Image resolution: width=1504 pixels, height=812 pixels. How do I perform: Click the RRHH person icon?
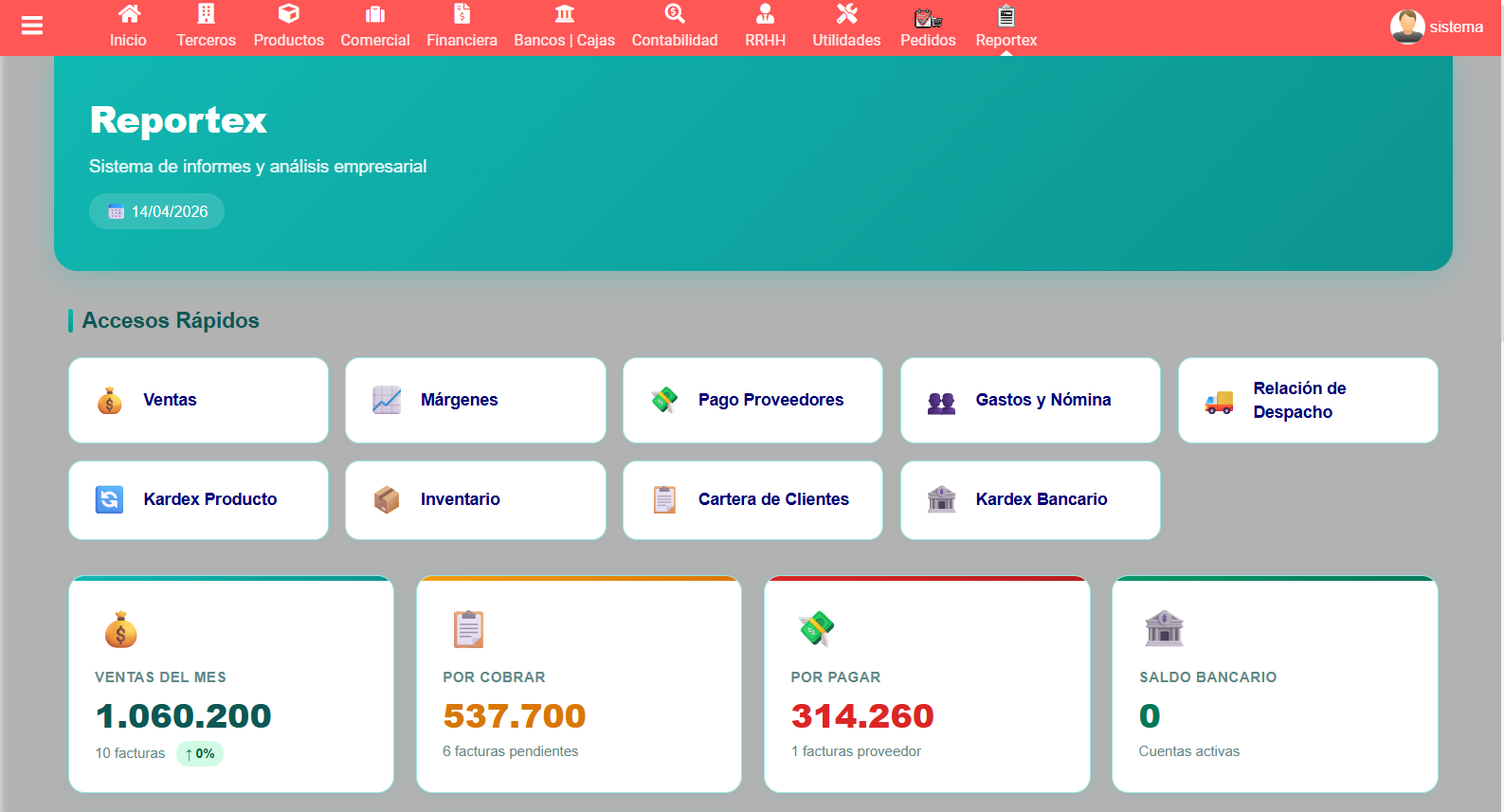pyautogui.click(x=766, y=13)
